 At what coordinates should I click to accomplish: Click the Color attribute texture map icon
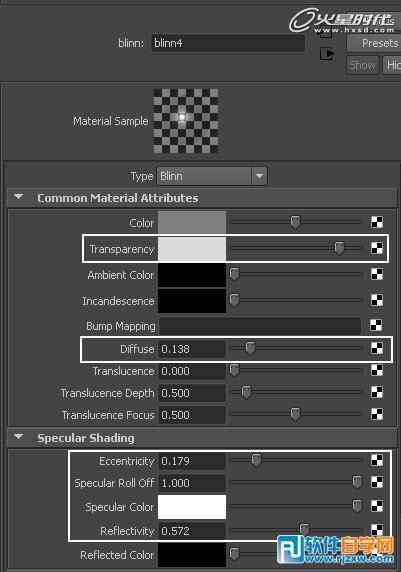377,222
